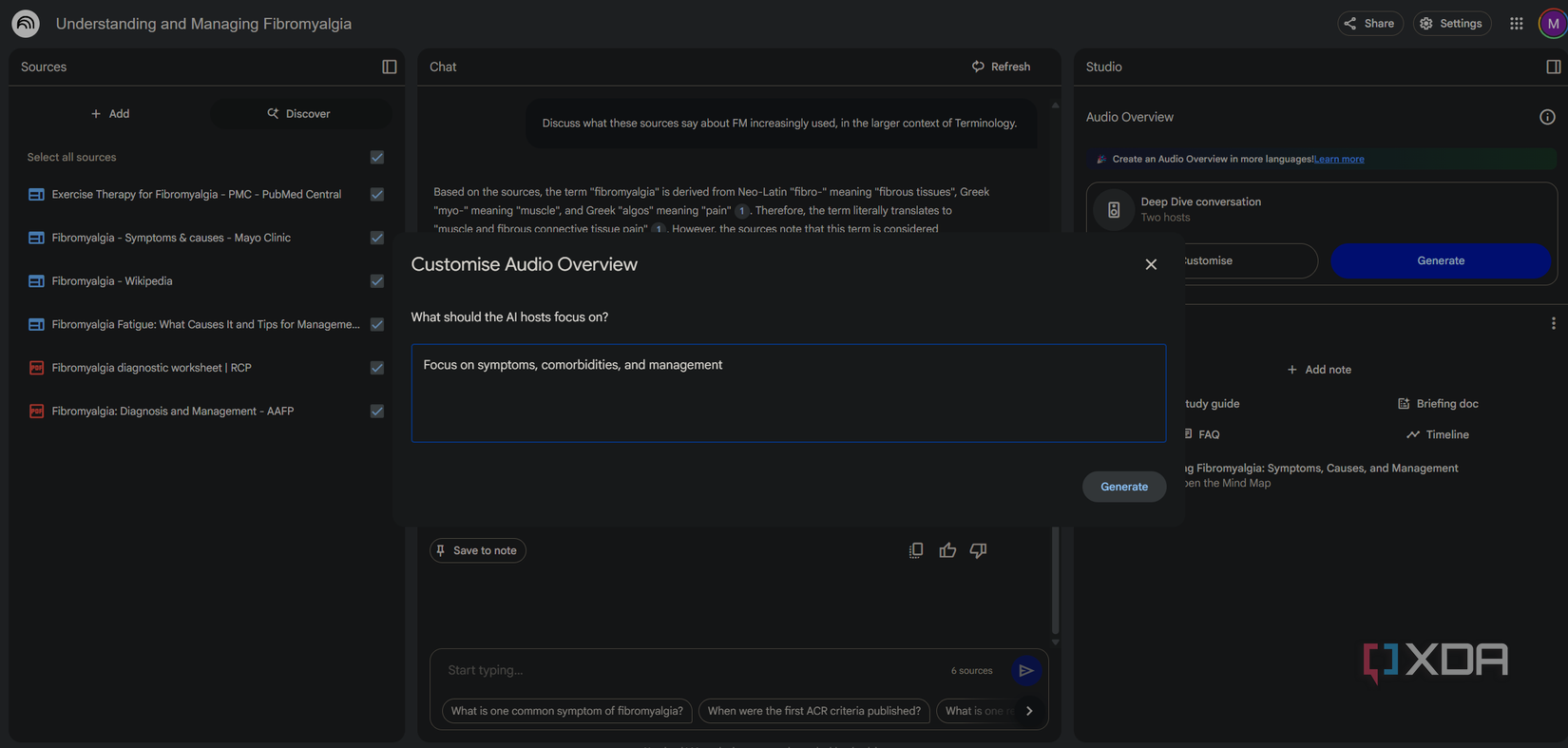
Task: Click the chat scrollbar
Action: pyautogui.click(x=1055, y=580)
